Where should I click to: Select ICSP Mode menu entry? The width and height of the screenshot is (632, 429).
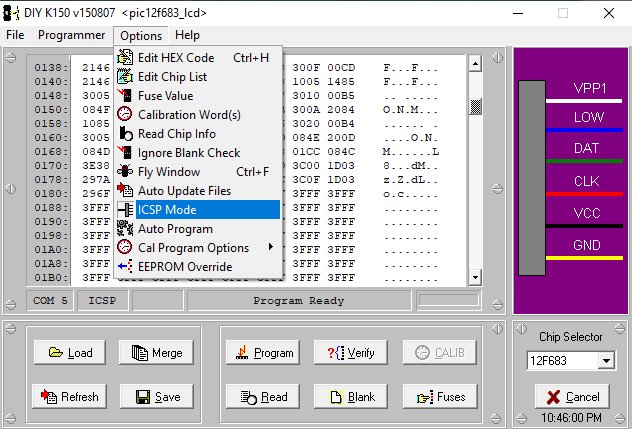click(x=198, y=210)
